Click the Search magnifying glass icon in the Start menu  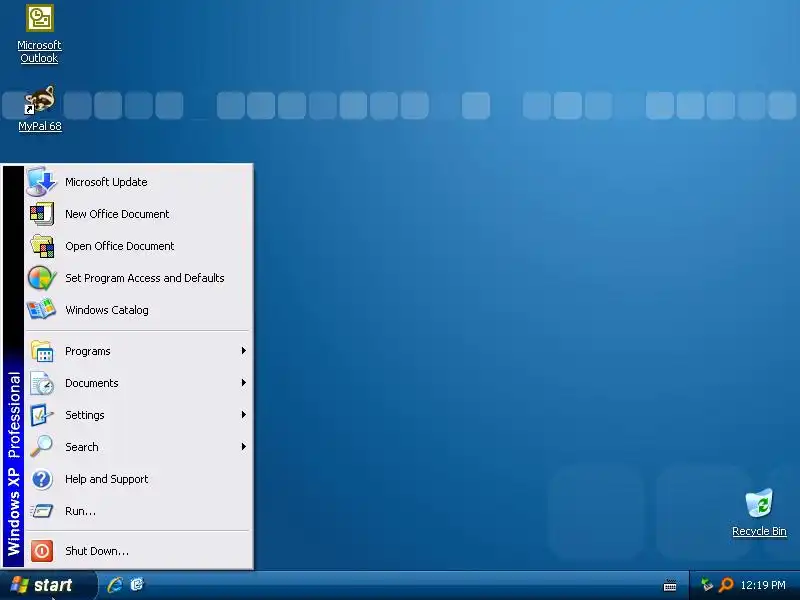click(41, 446)
